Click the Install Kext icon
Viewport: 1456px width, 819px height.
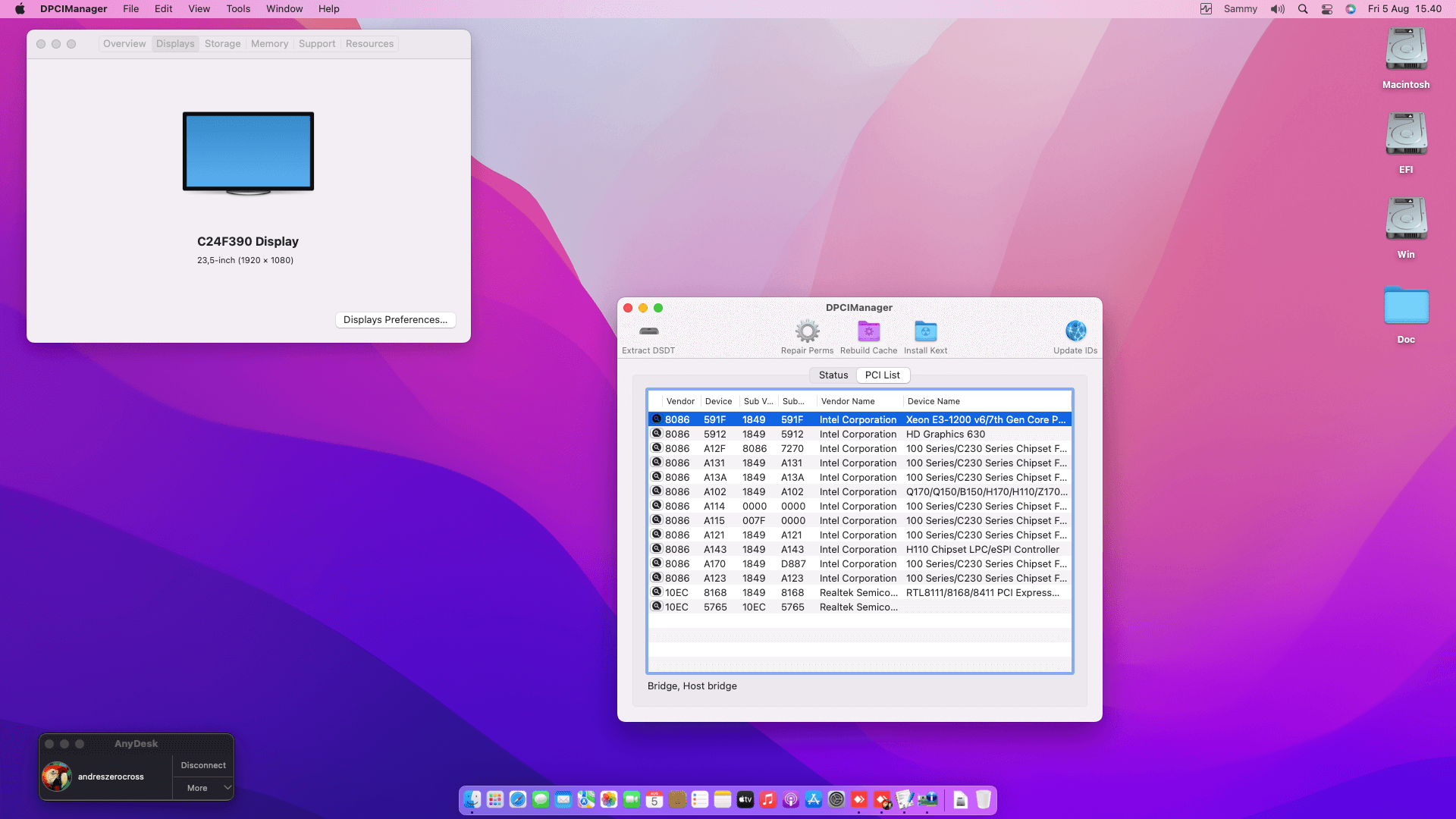(x=925, y=331)
